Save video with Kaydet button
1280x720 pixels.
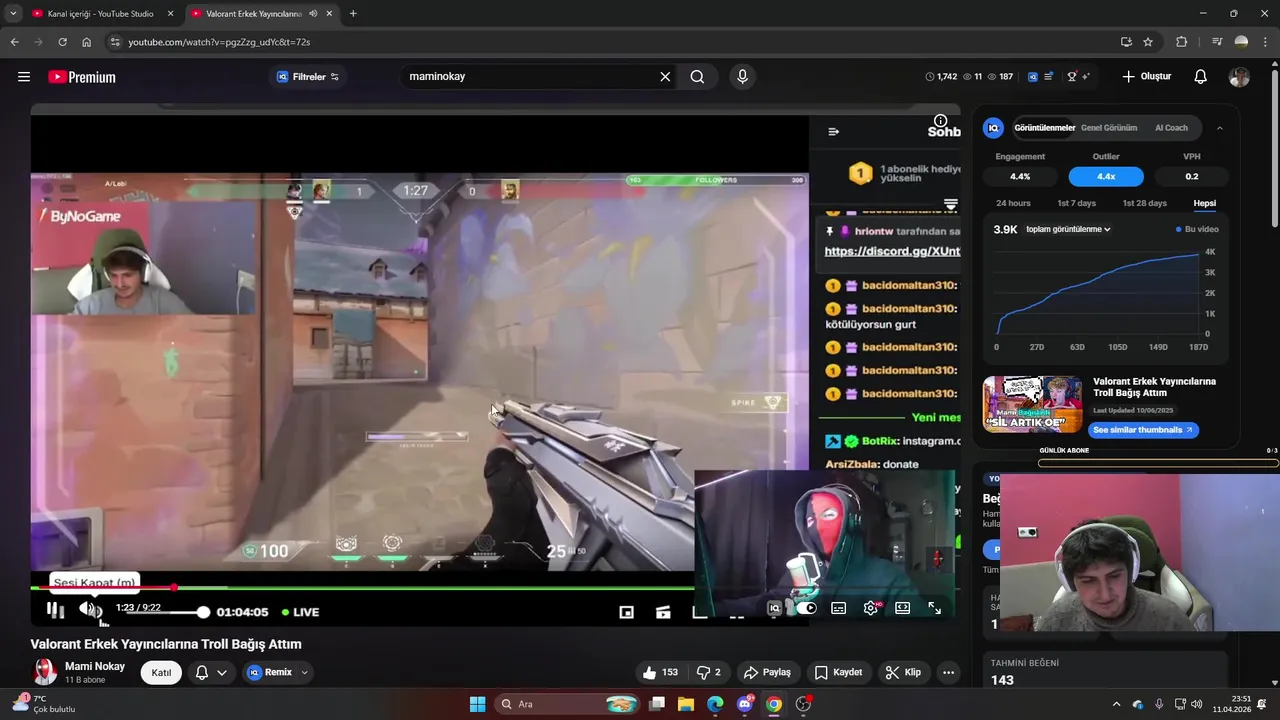(838, 672)
